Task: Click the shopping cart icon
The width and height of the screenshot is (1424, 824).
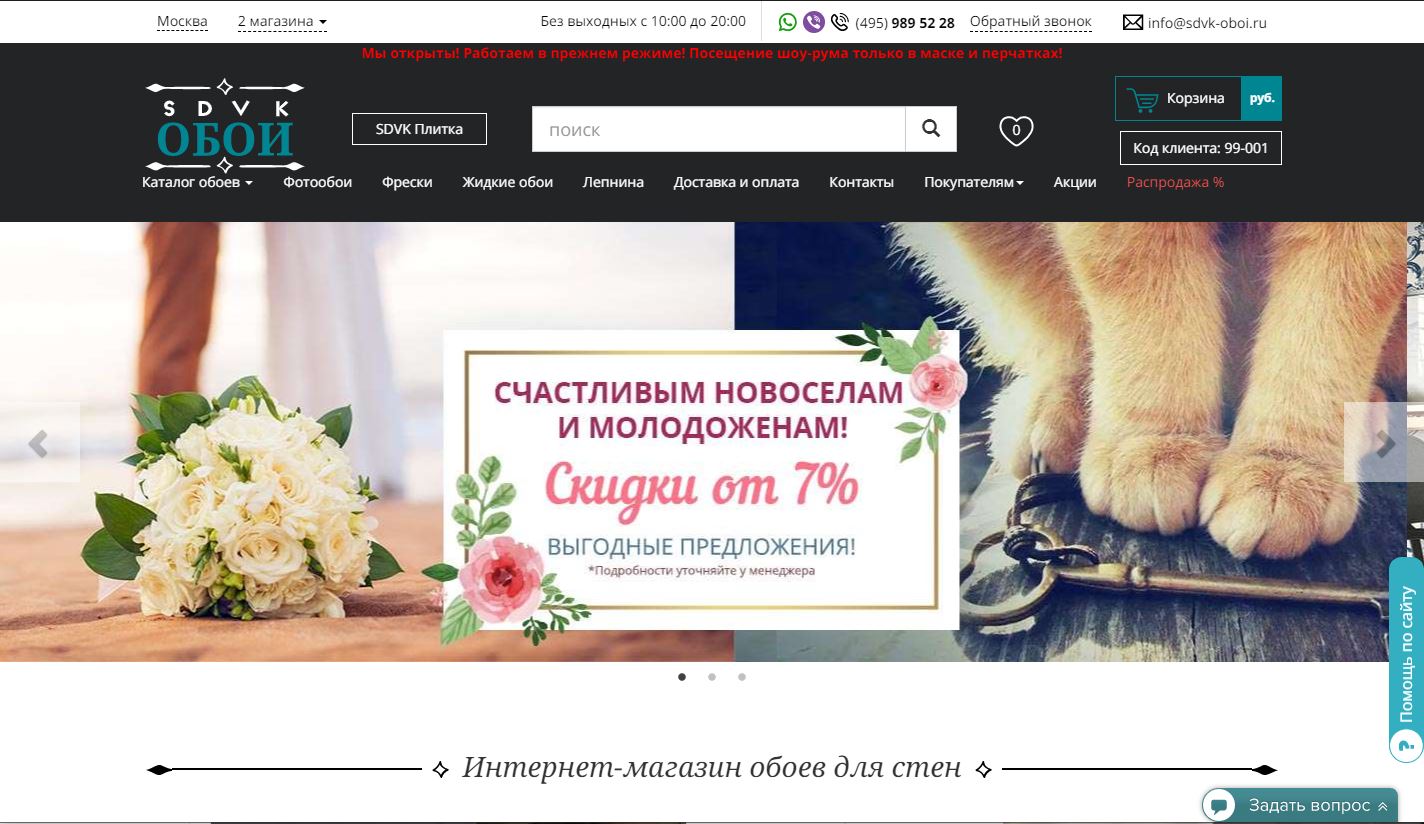Action: (1142, 99)
